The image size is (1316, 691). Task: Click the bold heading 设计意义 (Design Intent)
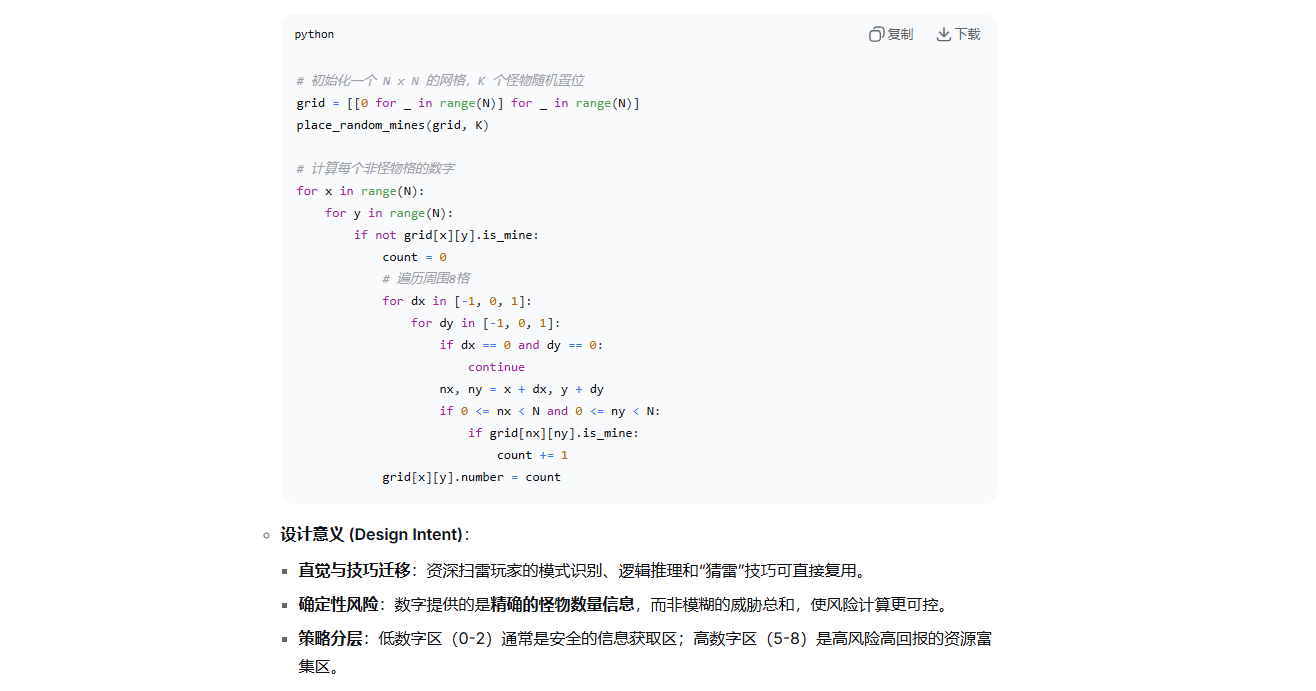point(376,534)
